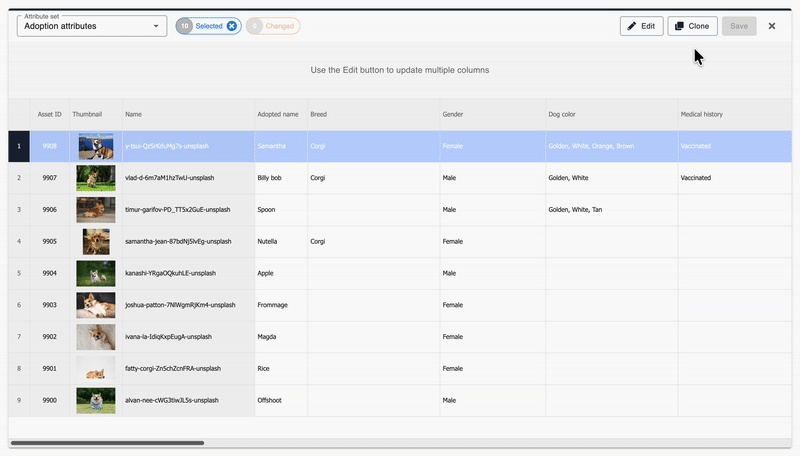Click the Dog color column header
Screen dimensions: 800x456
click(610, 114)
